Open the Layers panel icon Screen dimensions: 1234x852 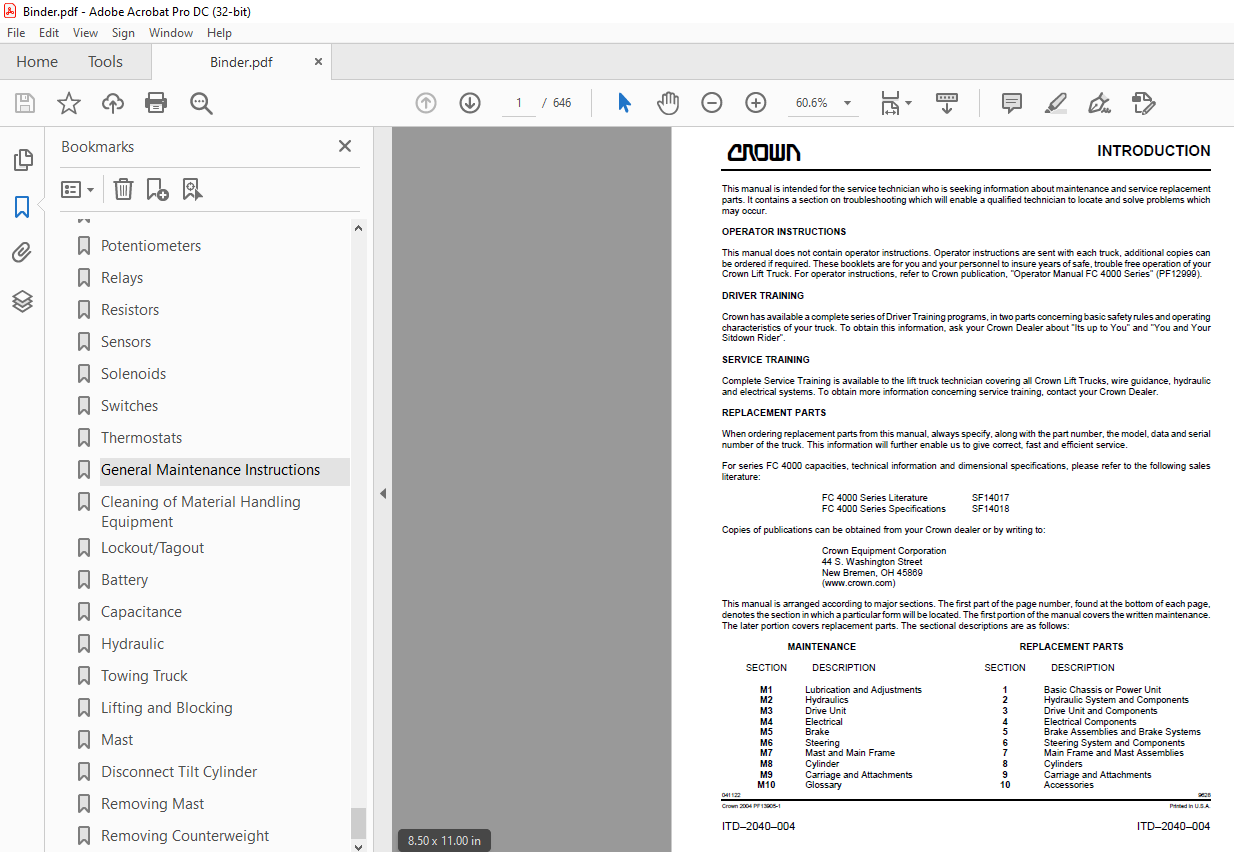tap(22, 301)
